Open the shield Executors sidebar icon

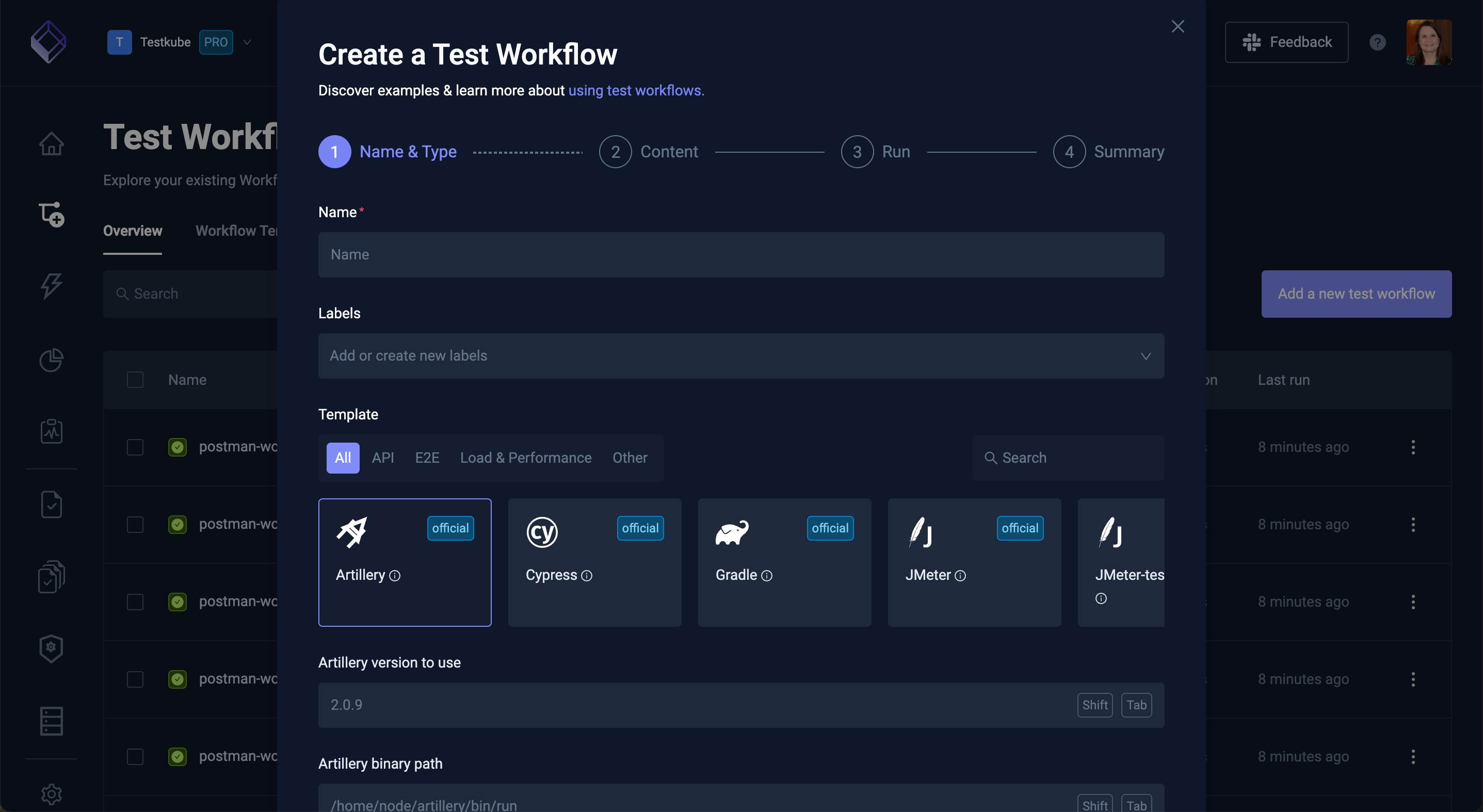(51, 648)
